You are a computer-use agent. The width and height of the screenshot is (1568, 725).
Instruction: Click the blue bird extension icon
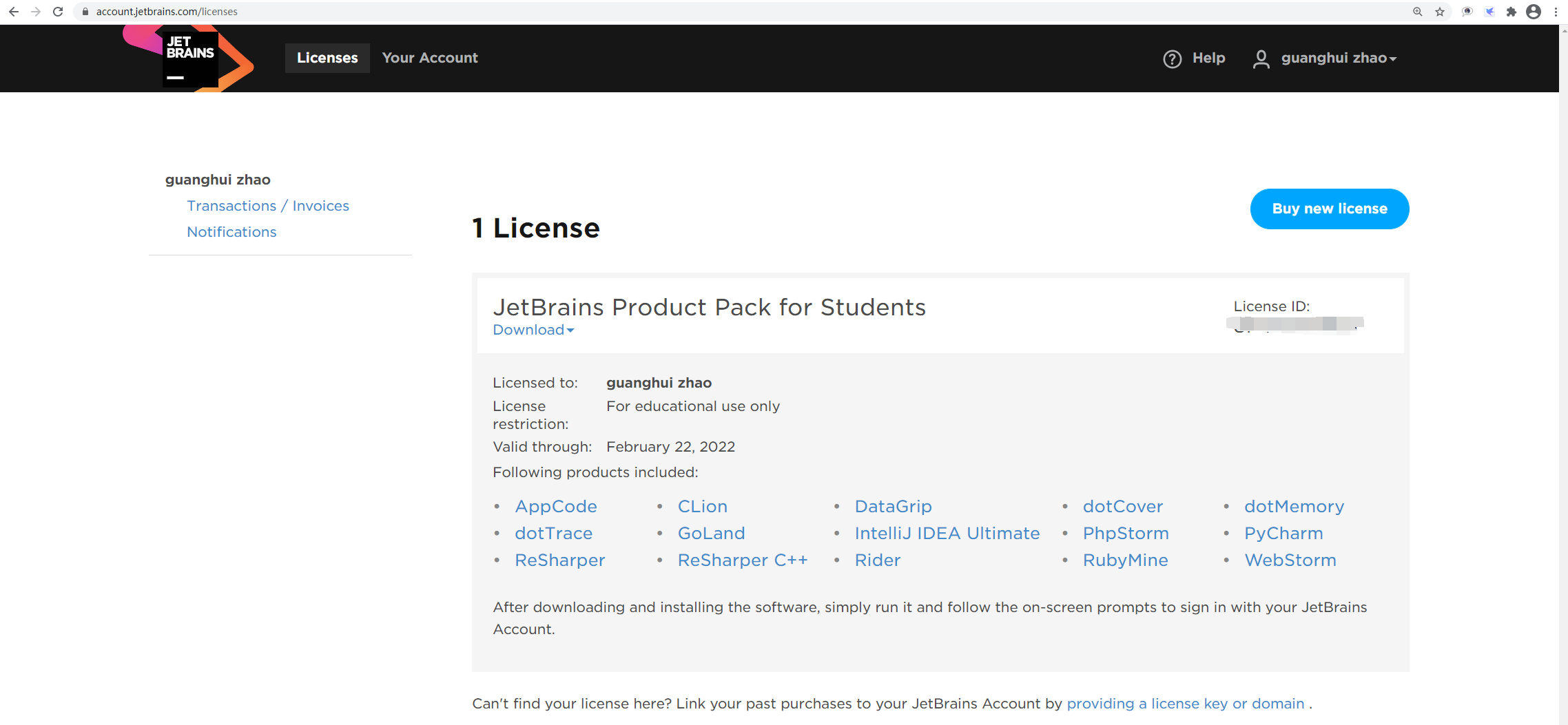[1489, 12]
